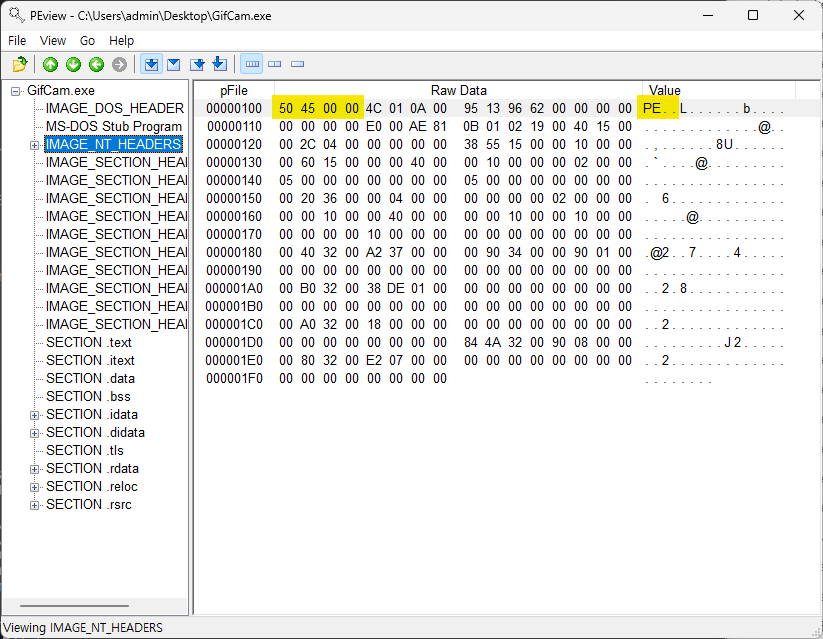Collapse the GifCam.exe root node
This screenshot has width=823, height=639.
tap(16, 91)
